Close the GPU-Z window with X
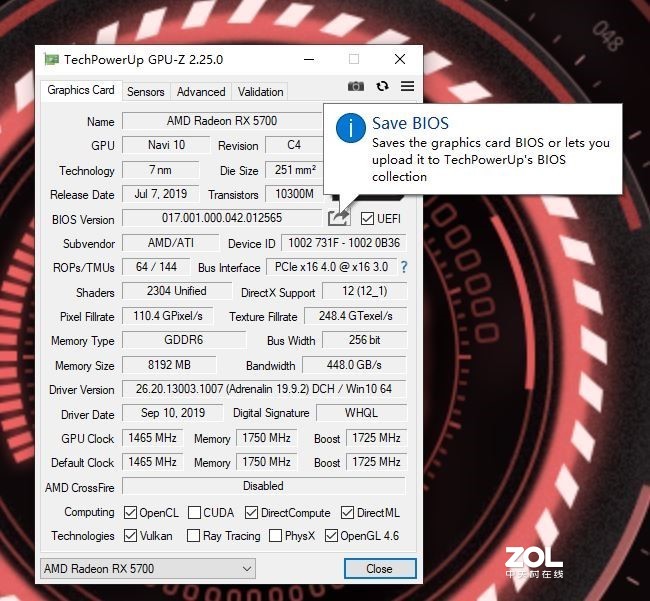This screenshot has height=601, width=650. 400,59
